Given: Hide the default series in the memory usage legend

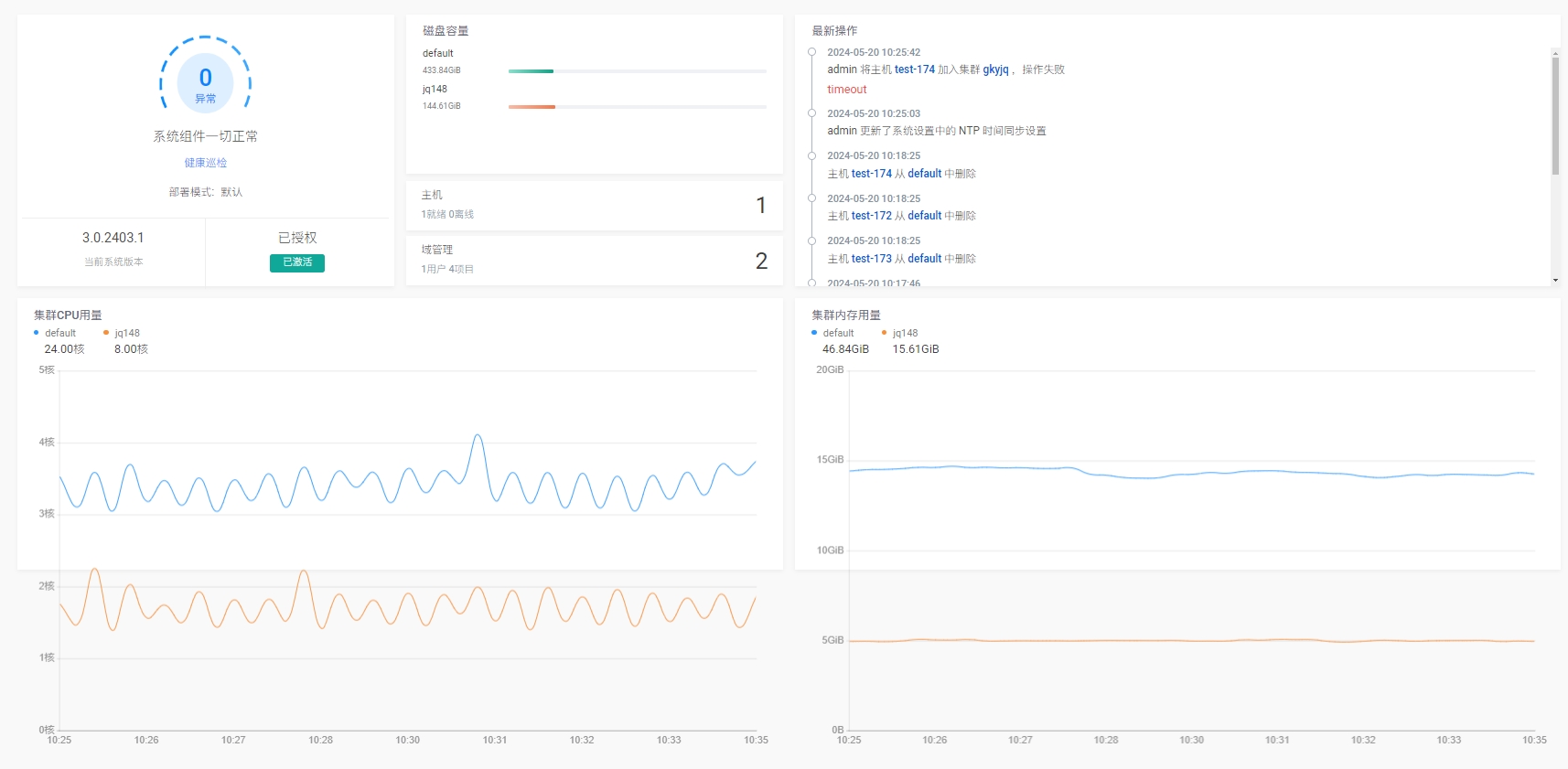Looking at the screenshot, I should pyautogui.click(x=832, y=333).
